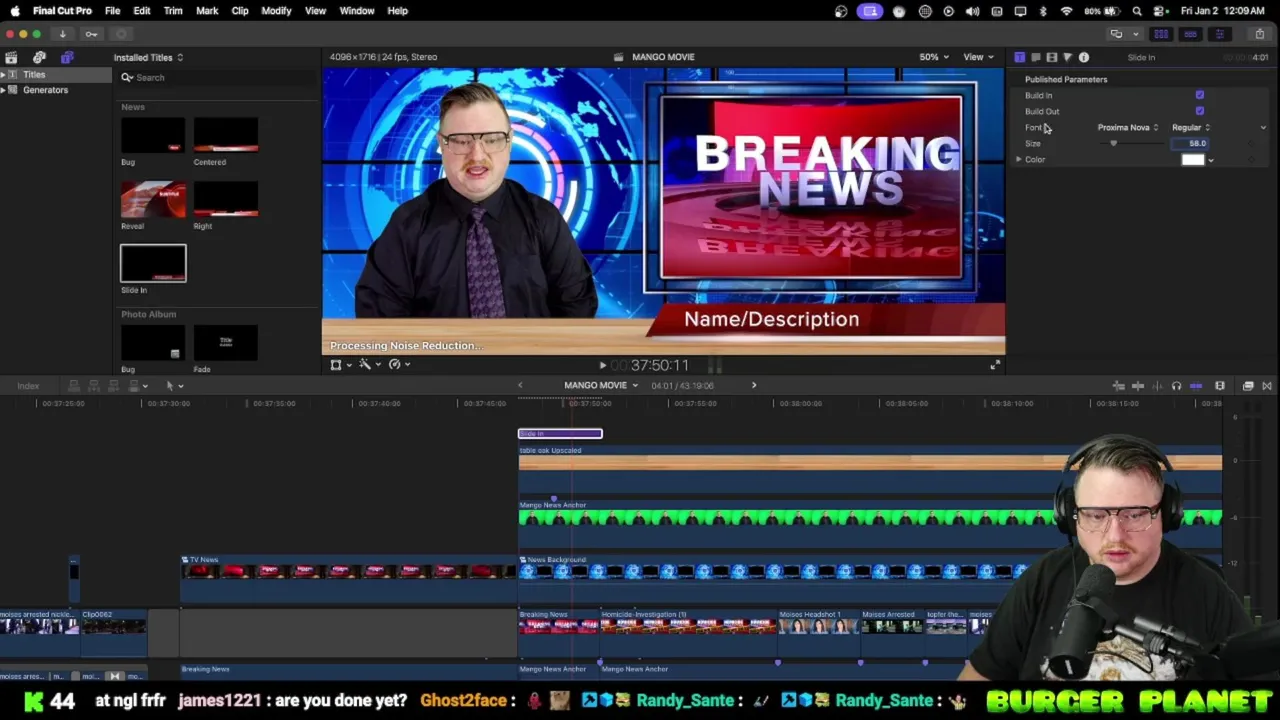Expand the Titles category in sidebar
This screenshot has width=1280, height=720.
(4, 75)
